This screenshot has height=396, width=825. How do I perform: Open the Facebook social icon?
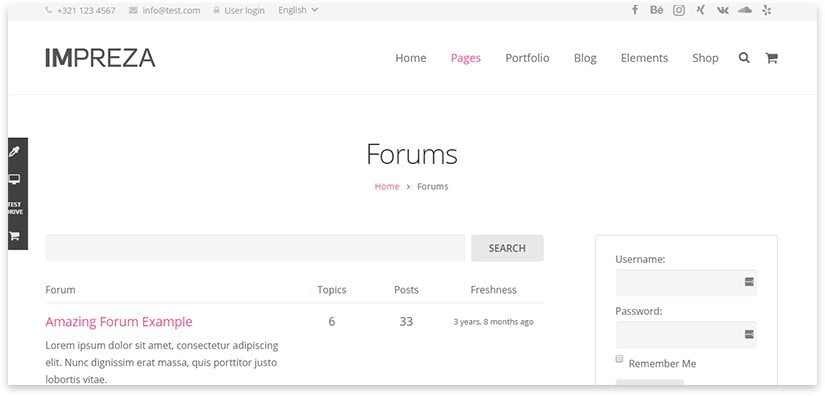635,10
